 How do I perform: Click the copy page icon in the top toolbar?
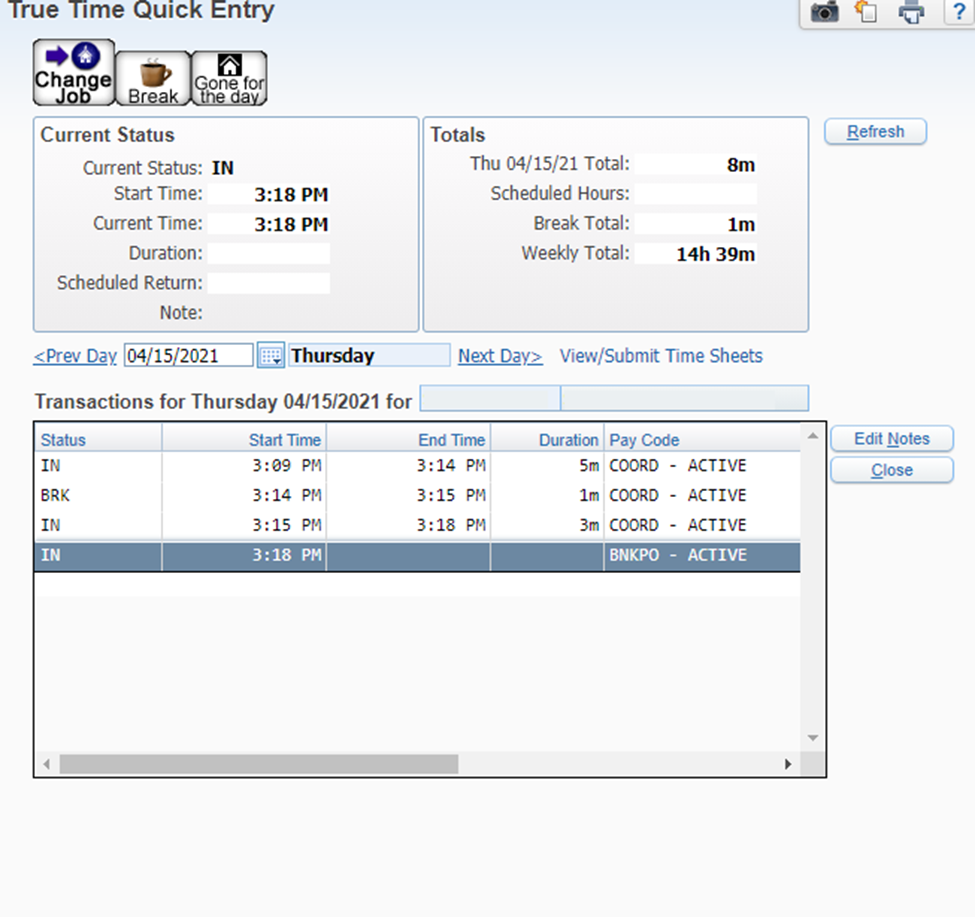point(866,11)
